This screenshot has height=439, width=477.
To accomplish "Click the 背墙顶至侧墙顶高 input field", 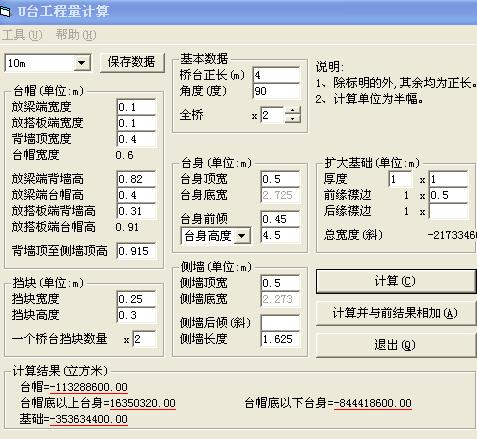I will pyautogui.click(x=136, y=251).
